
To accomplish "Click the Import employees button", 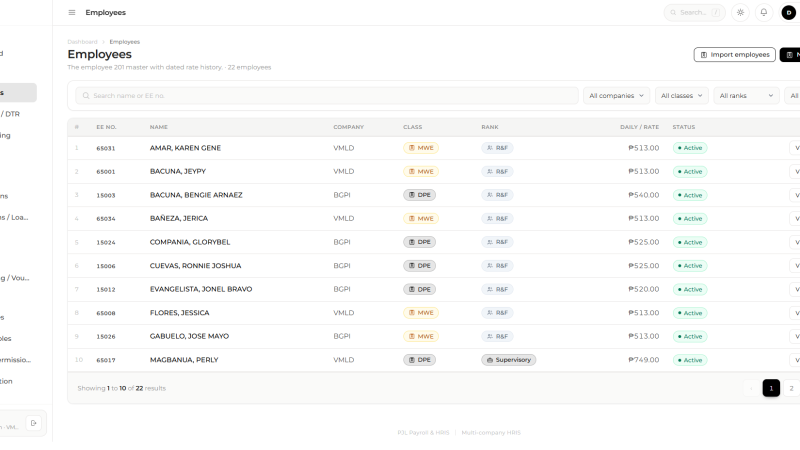I will pyautogui.click(x=734, y=55).
